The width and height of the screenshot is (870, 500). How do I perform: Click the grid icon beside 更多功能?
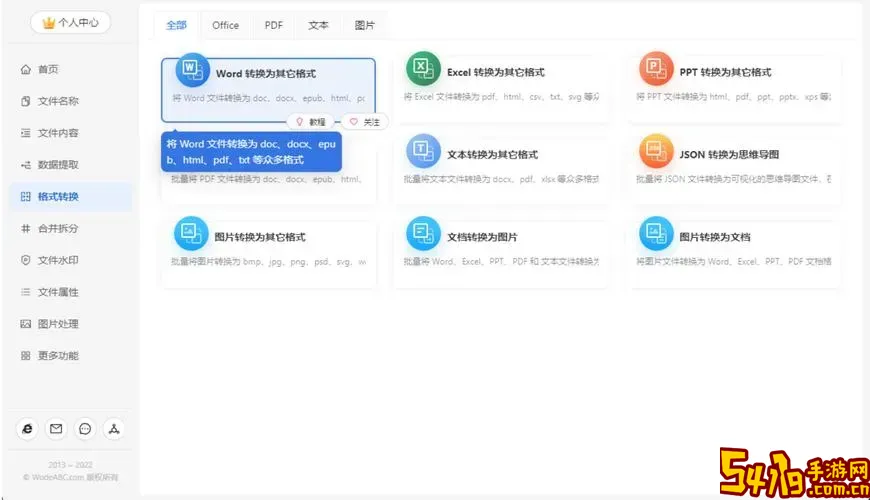click(x=26, y=355)
